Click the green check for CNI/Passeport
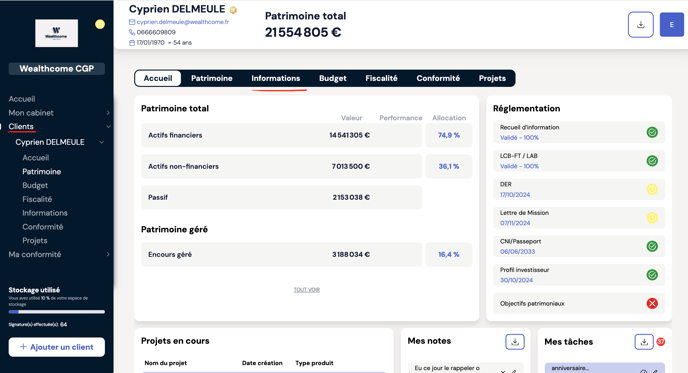This screenshot has width=688, height=373. (652, 246)
